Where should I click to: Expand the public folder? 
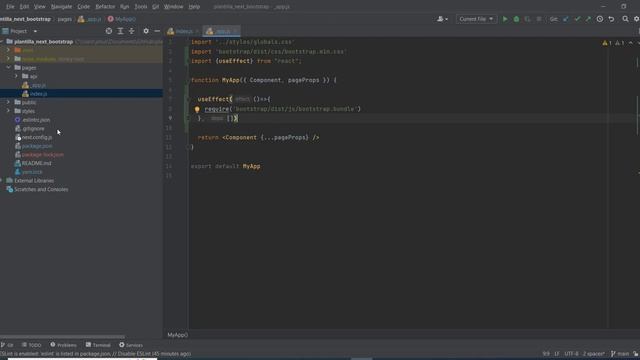[8, 102]
